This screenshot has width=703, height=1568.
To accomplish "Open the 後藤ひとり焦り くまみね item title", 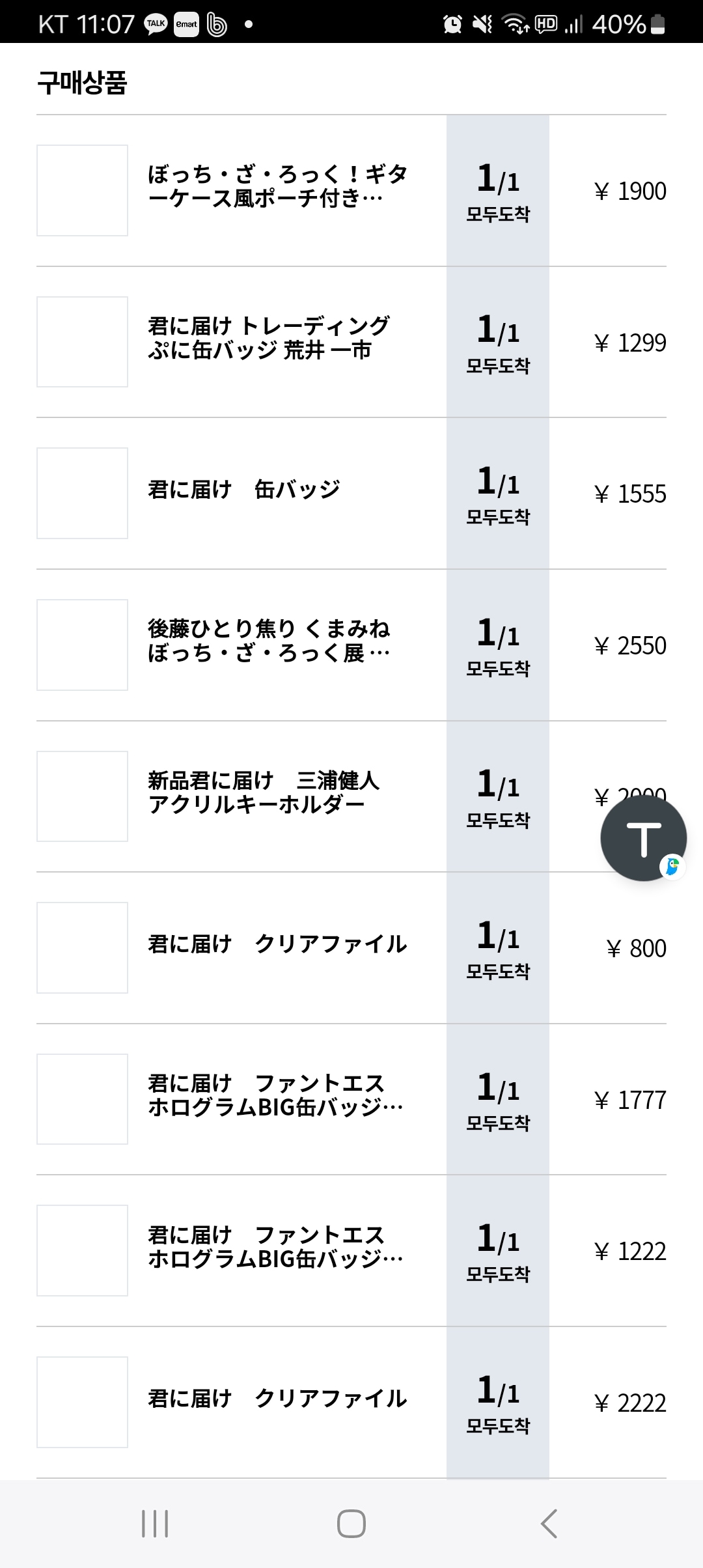I will tap(269, 640).
